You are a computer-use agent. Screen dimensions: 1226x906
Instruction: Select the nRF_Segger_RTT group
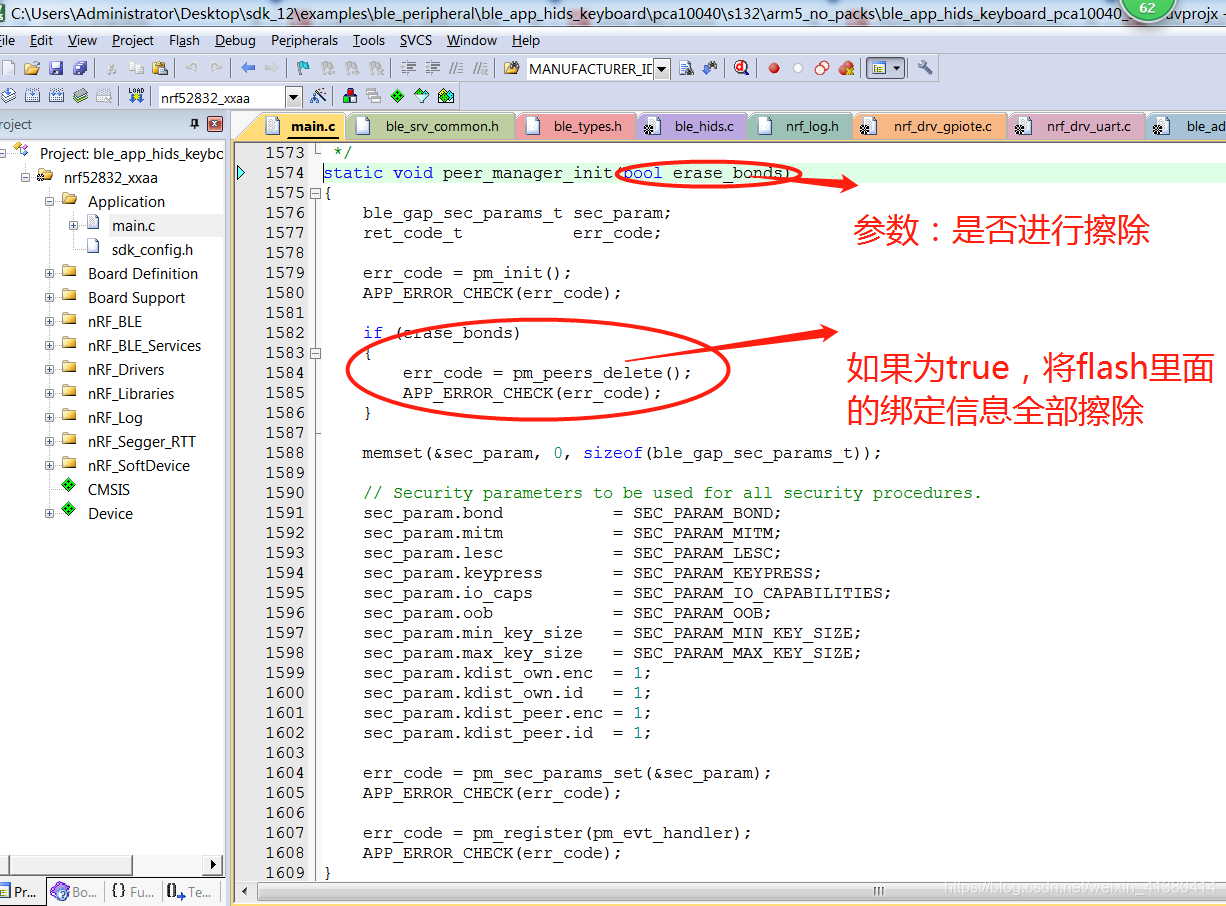(142, 441)
